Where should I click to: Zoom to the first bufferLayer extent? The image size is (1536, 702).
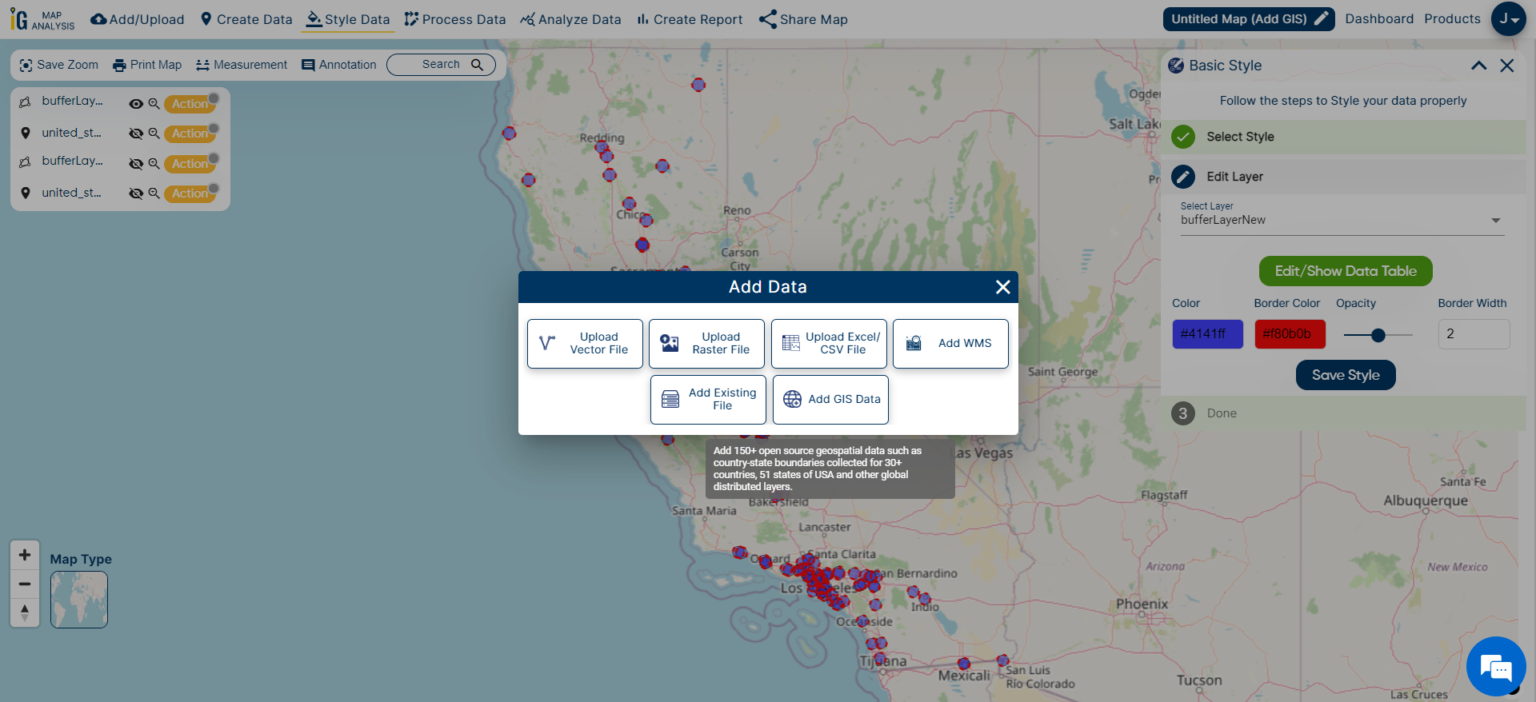[x=155, y=103]
